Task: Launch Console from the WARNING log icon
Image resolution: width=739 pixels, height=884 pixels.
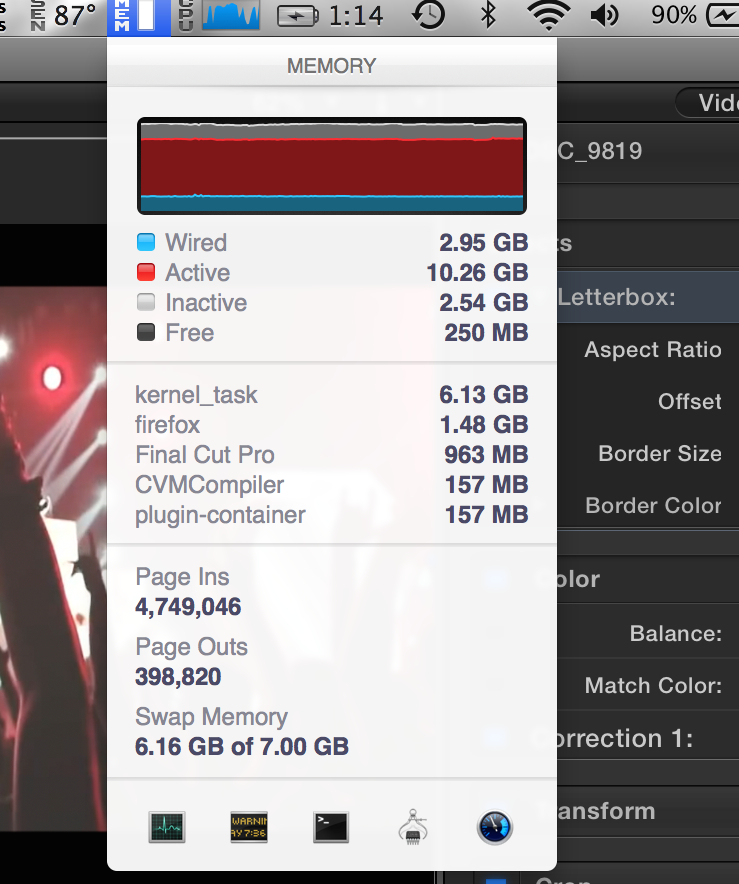Action: pyautogui.click(x=249, y=827)
